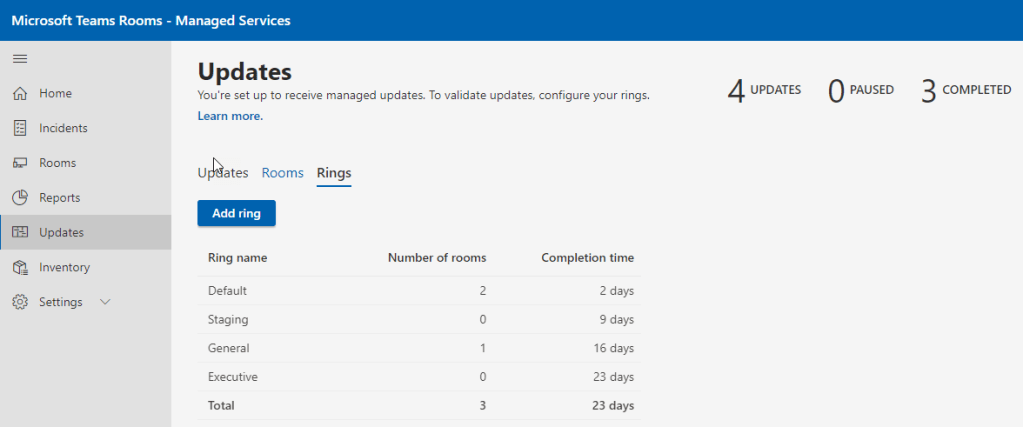Select the Rings tab

pos(334,173)
